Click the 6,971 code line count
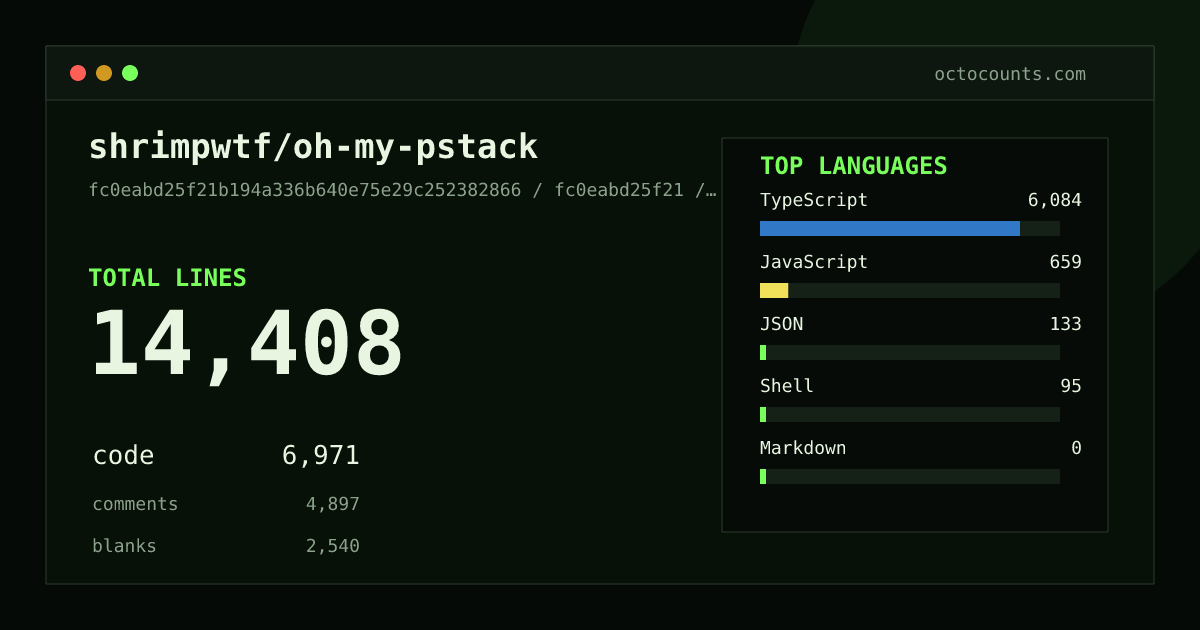This screenshot has height=630, width=1200. (320, 456)
